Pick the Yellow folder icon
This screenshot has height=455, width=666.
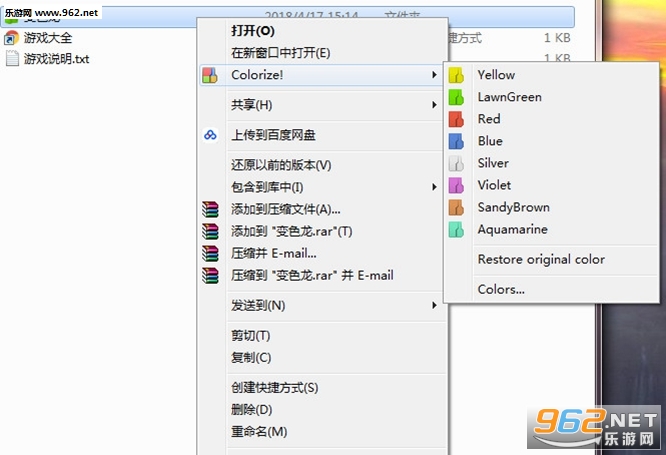[456, 75]
